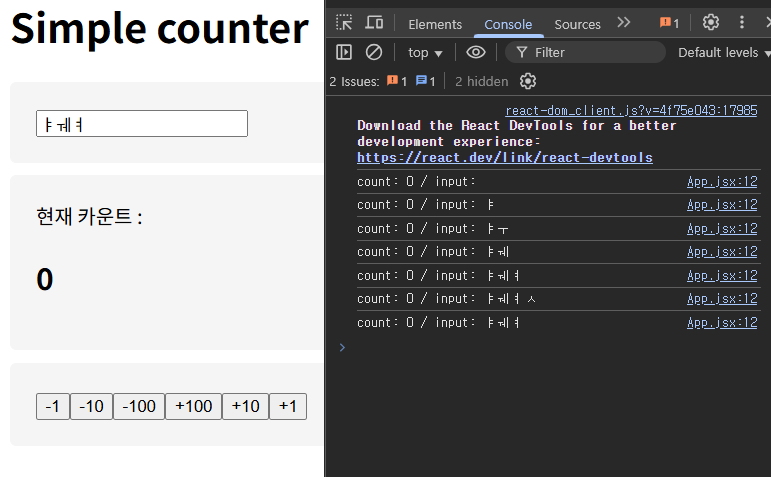Open the blue message issue count

425,81
